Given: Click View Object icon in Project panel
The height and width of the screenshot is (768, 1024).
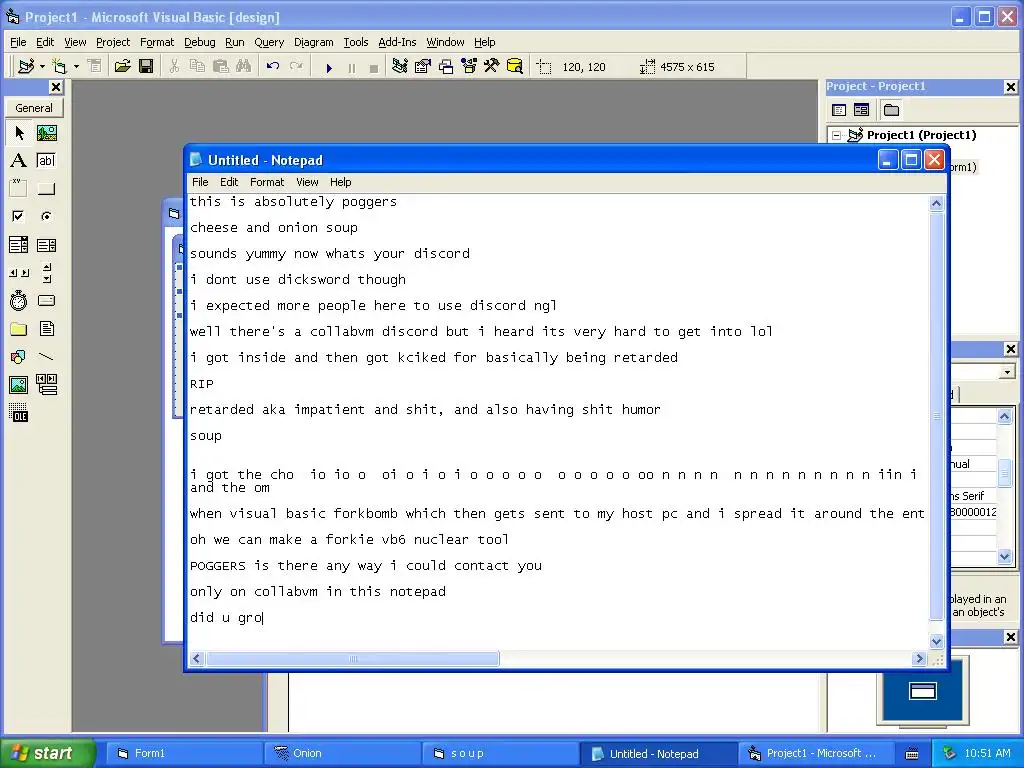Looking at the screenshot, I should pos(861,110).
